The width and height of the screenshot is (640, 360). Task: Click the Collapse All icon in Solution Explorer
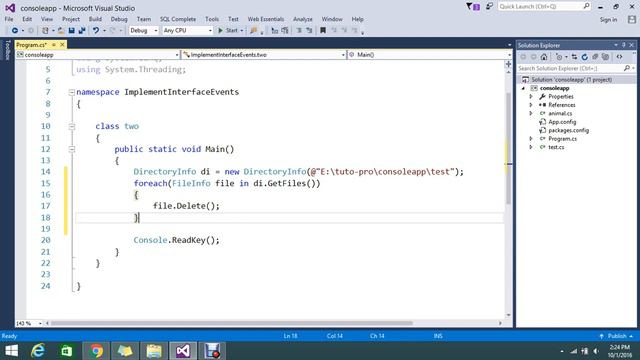[x=595, y=57]
